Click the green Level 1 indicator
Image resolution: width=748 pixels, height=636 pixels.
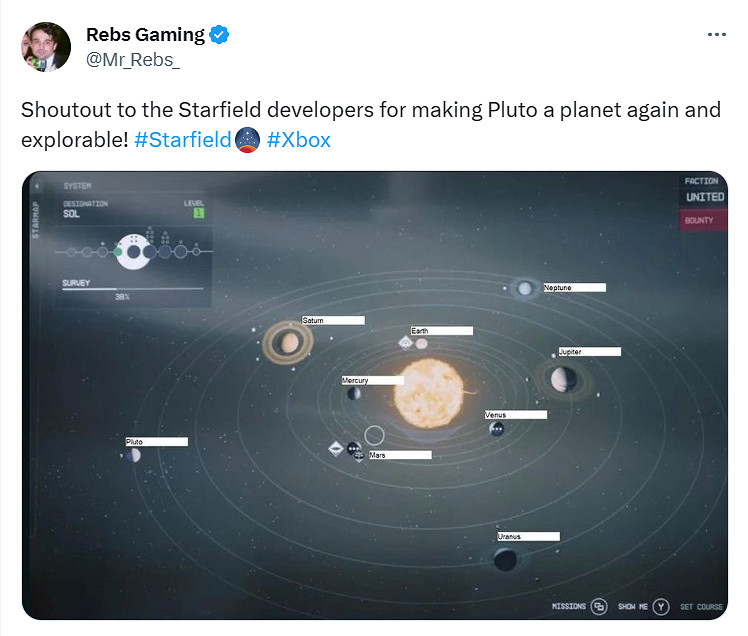pos(198,213)
